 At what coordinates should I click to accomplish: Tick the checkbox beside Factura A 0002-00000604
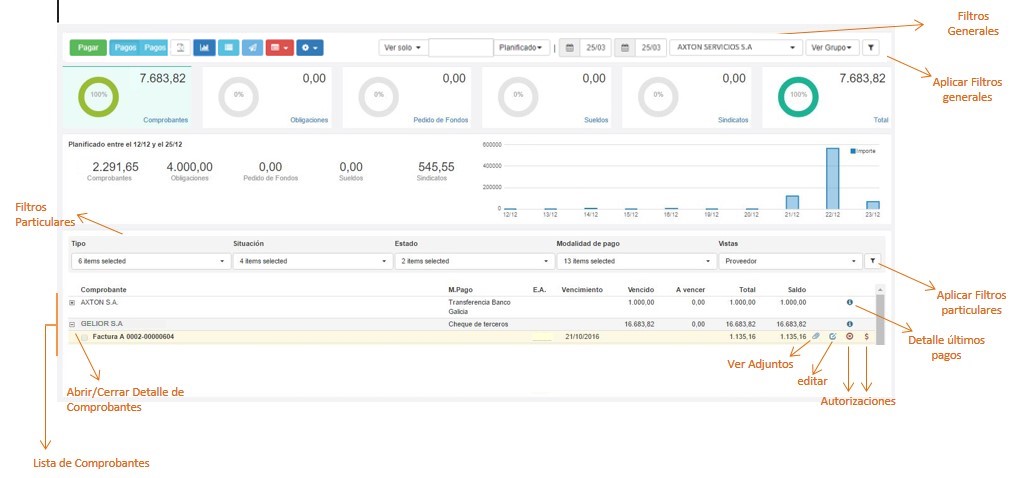(x=85, y=337)
